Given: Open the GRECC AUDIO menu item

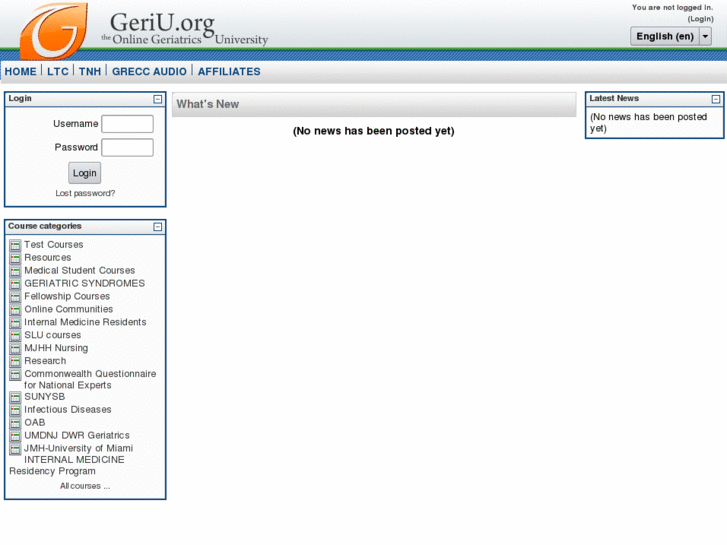Looking at the screenshot, I should click(149, 71).
